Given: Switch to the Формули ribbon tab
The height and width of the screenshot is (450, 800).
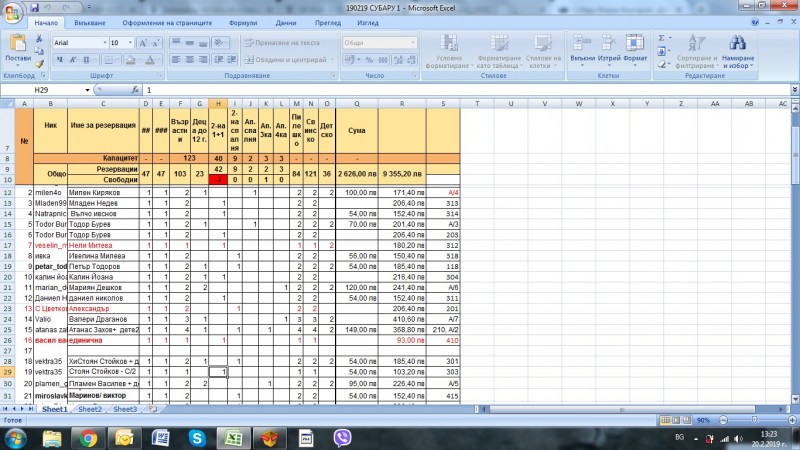Looking at the screenshot, I should pos(243,23).
